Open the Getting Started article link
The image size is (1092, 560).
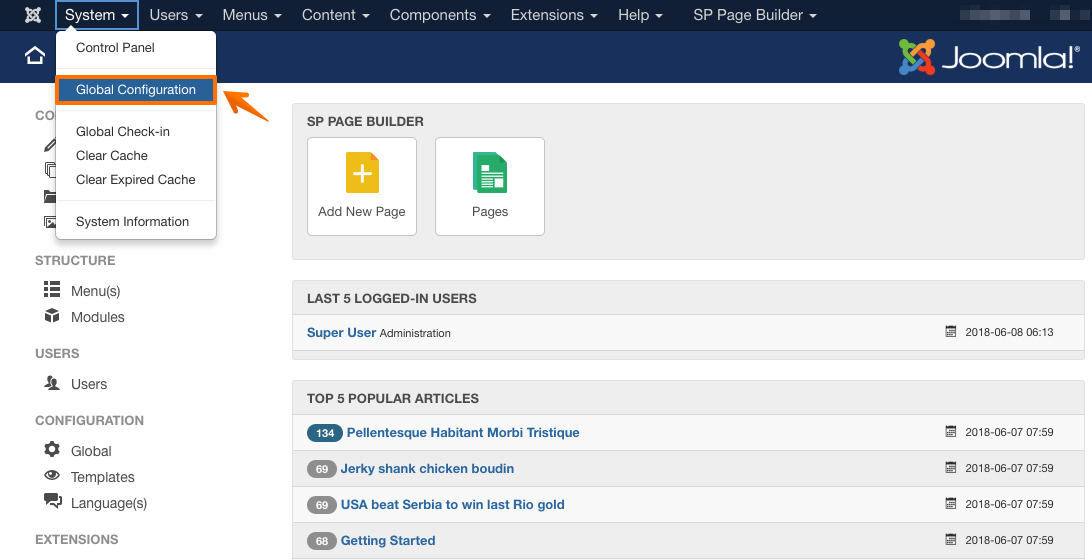(388, 540)
